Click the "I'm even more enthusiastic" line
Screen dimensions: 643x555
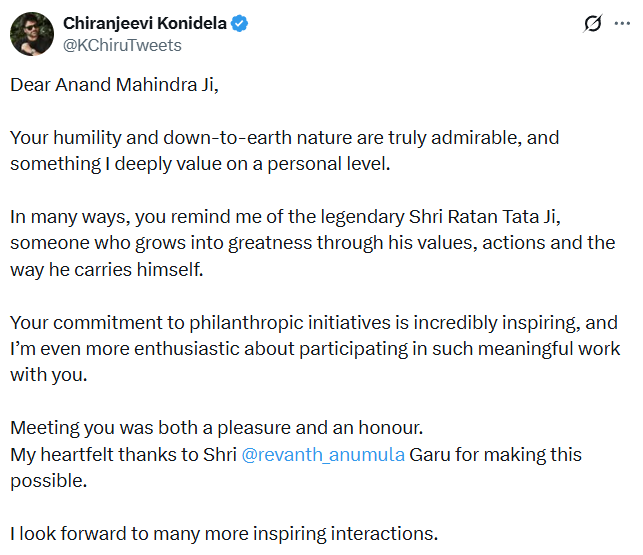[315, 349]
